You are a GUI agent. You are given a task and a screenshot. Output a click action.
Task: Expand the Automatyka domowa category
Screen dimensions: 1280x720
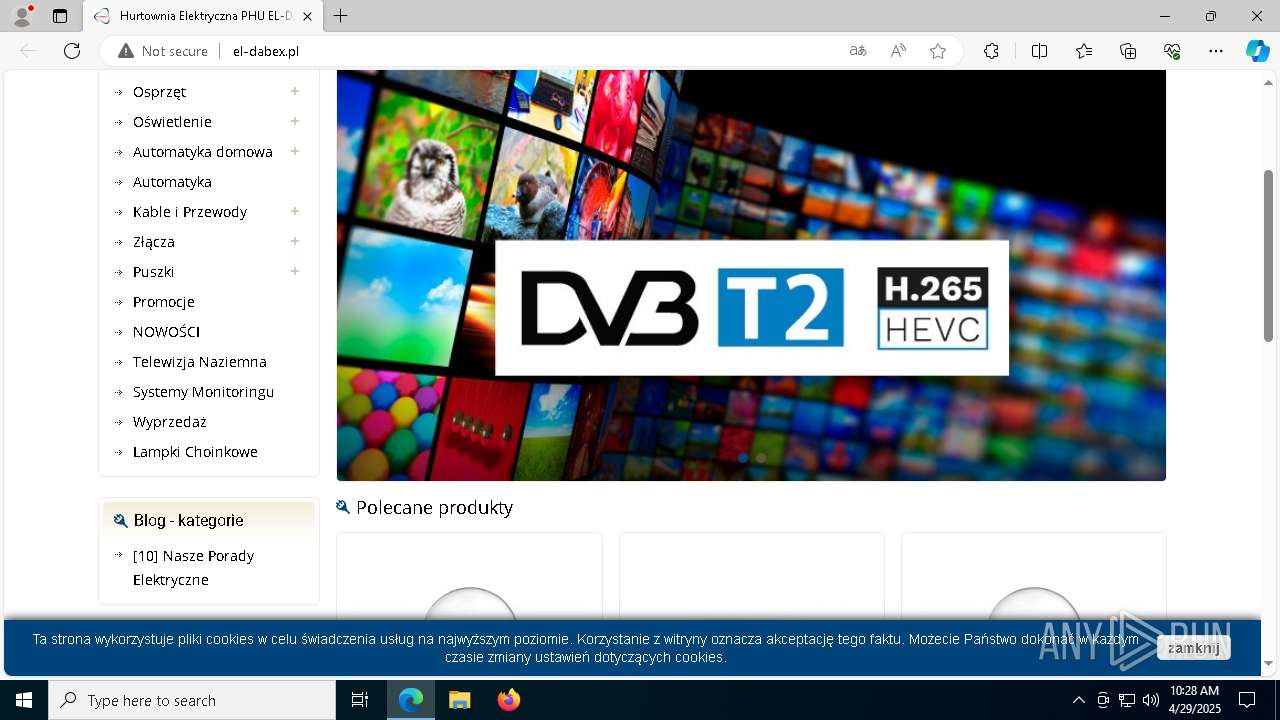pos(295,151)
